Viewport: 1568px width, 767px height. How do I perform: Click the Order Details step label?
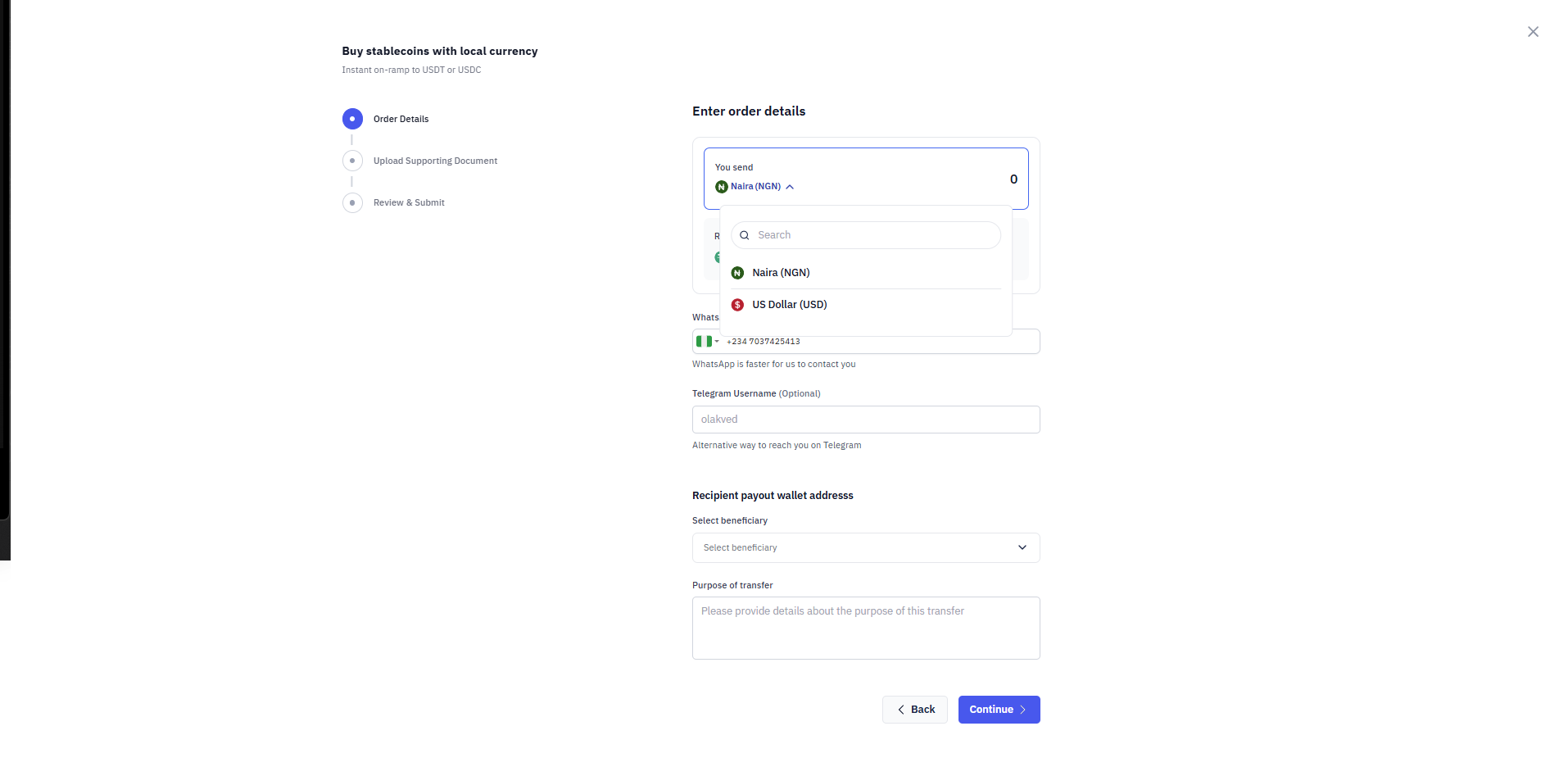(x=401, y=119)
